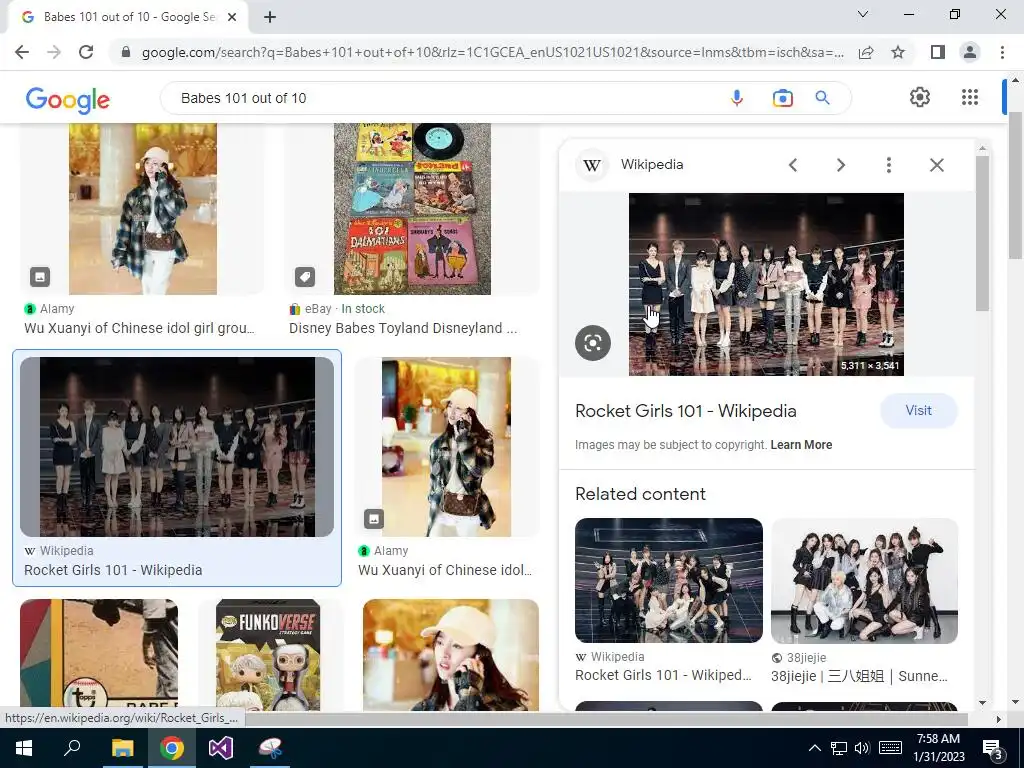Open a new browser tab
This screenshot has width=1024, height=768.
(270, 17)
